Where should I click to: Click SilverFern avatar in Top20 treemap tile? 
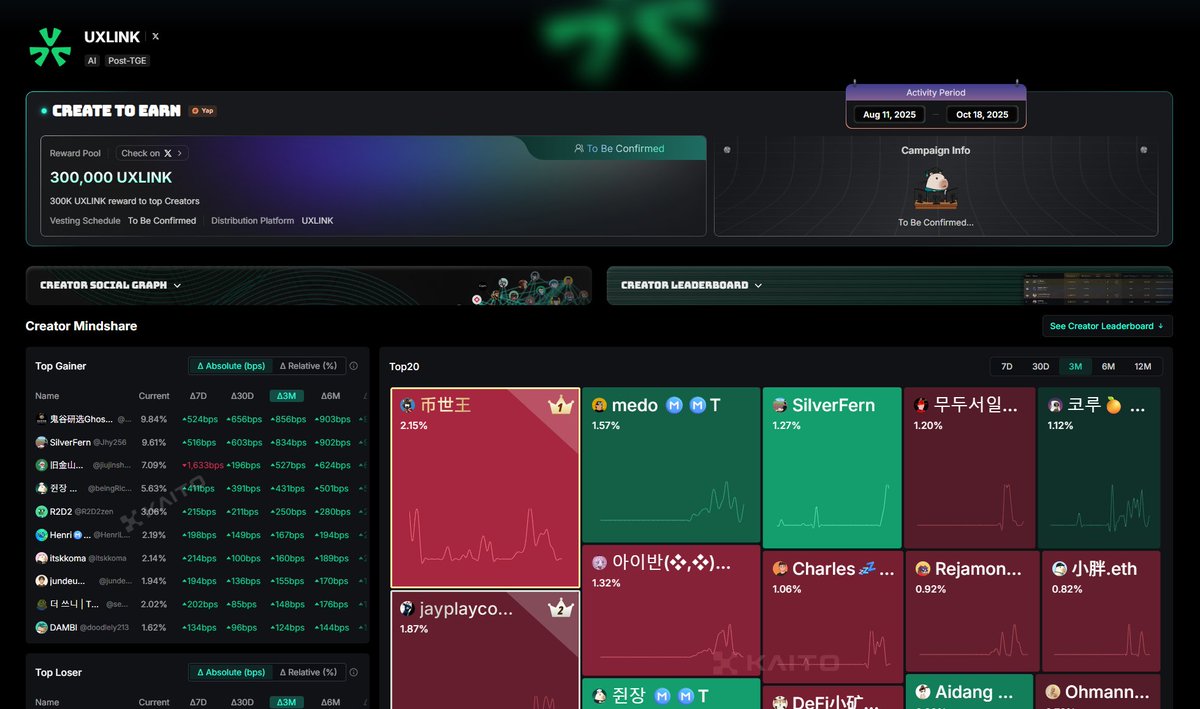pyautogui.click(x=780, y=405)
